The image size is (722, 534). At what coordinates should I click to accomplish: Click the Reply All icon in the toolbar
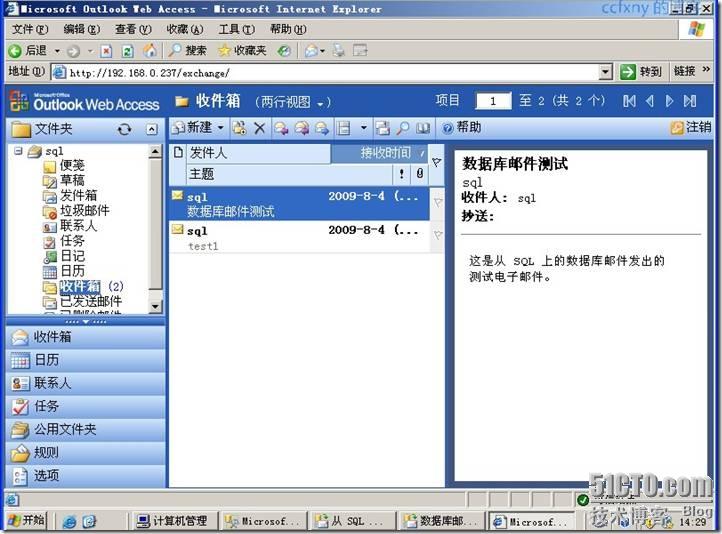point(302,128)
